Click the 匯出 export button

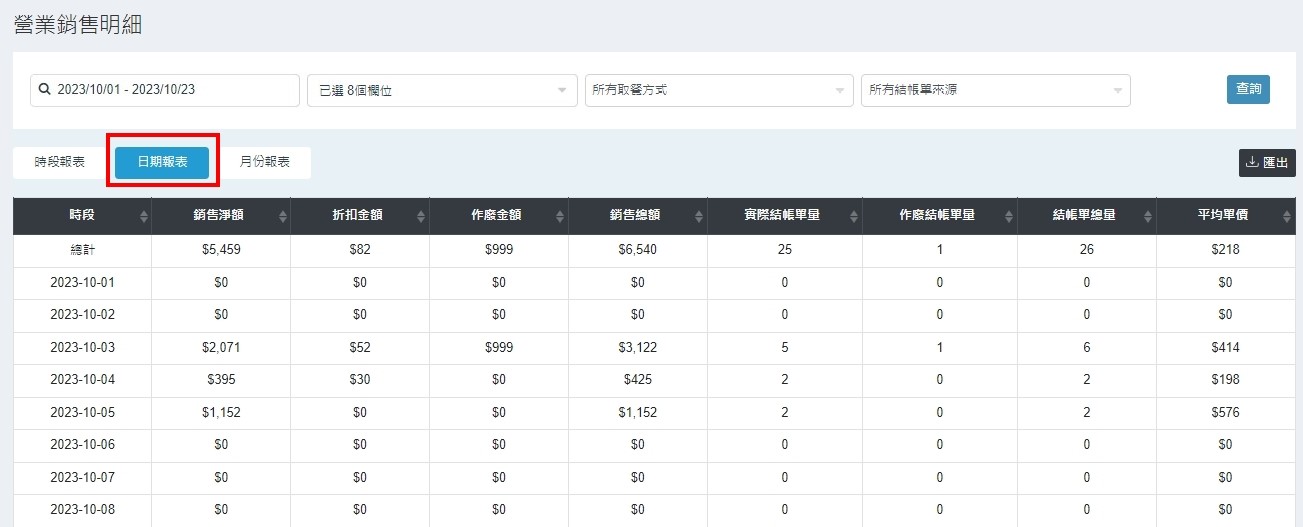tap(1267, 162)
